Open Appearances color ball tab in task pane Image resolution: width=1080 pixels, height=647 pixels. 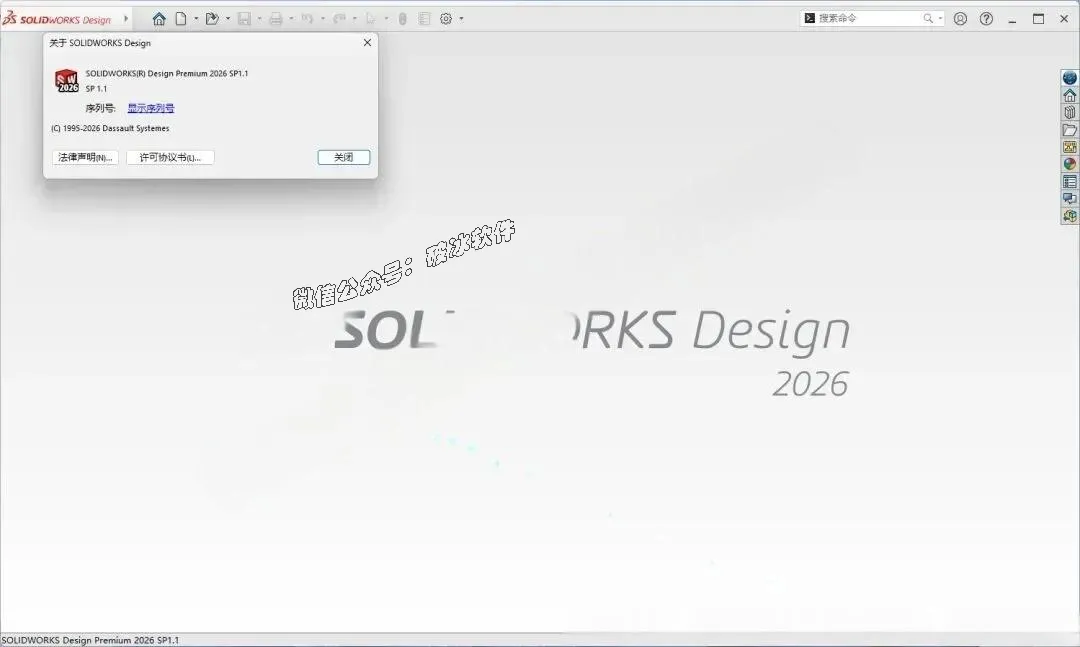pos(1070,164)
